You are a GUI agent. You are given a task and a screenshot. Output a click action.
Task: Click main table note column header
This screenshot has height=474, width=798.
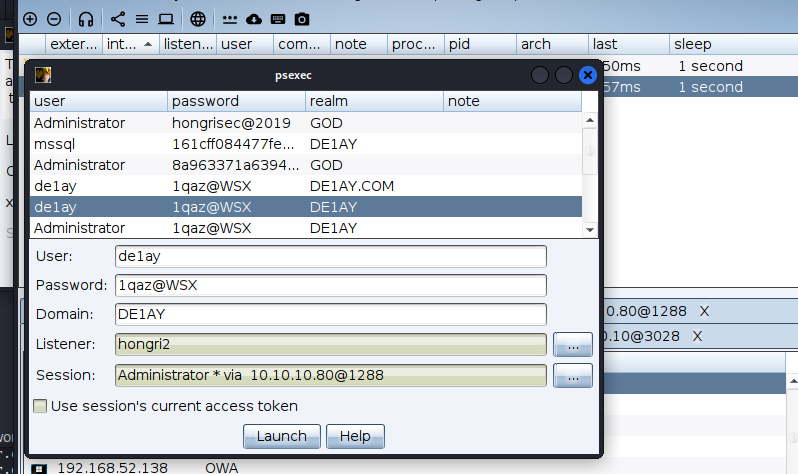click(x=359, y=44)
